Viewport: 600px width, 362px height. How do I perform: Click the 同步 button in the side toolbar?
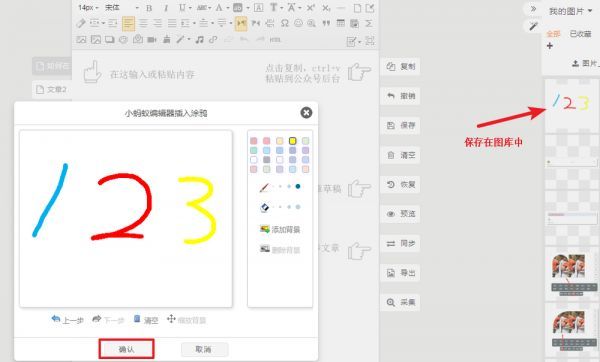400,243
